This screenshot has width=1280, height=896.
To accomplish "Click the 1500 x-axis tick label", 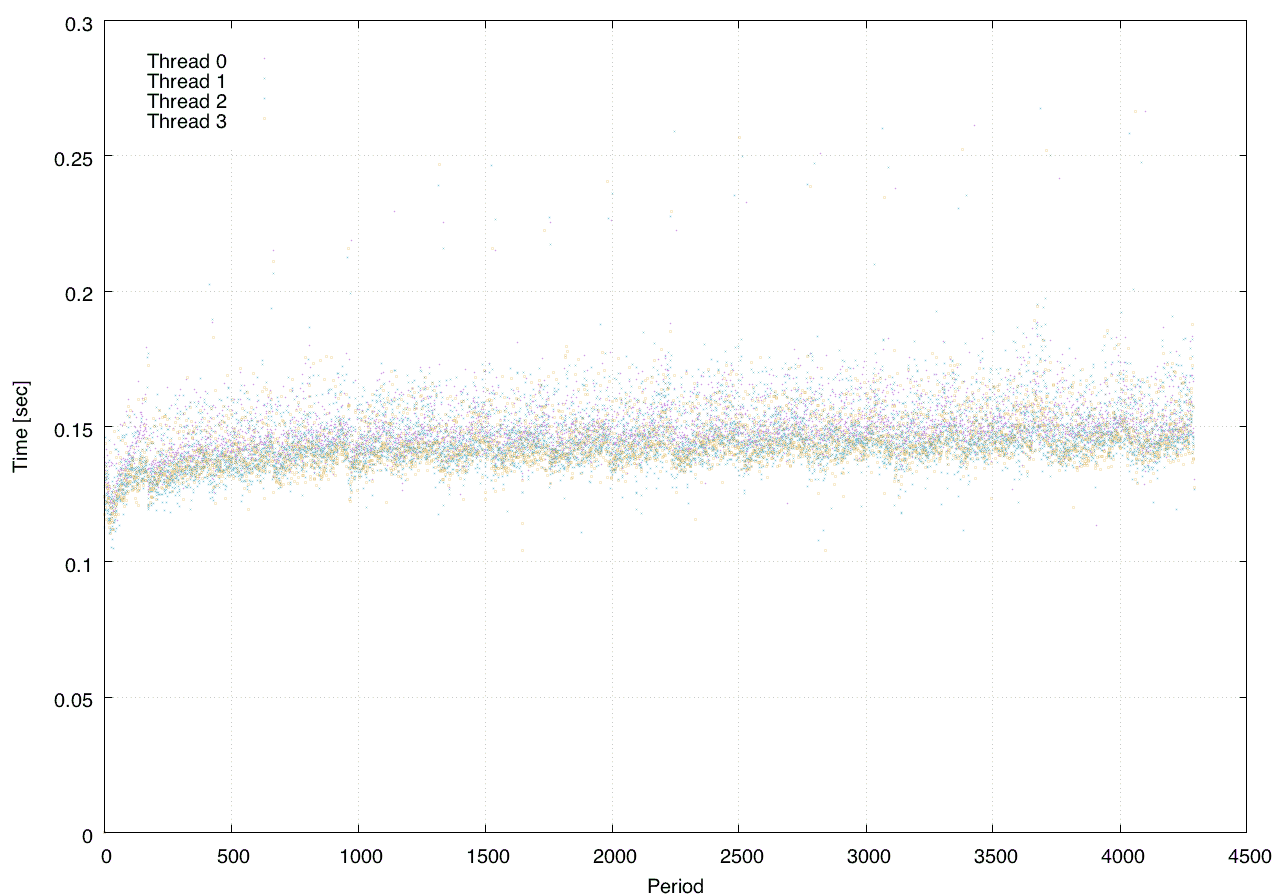I will (x=485, y=856).
